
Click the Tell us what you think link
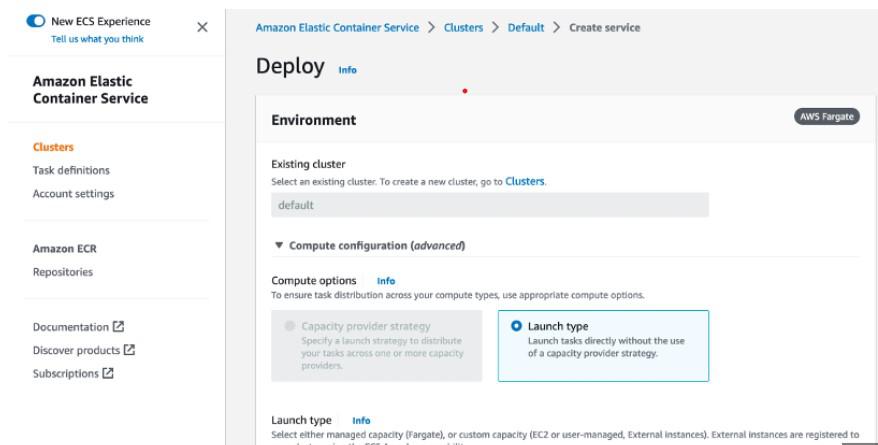click(96, 38)
